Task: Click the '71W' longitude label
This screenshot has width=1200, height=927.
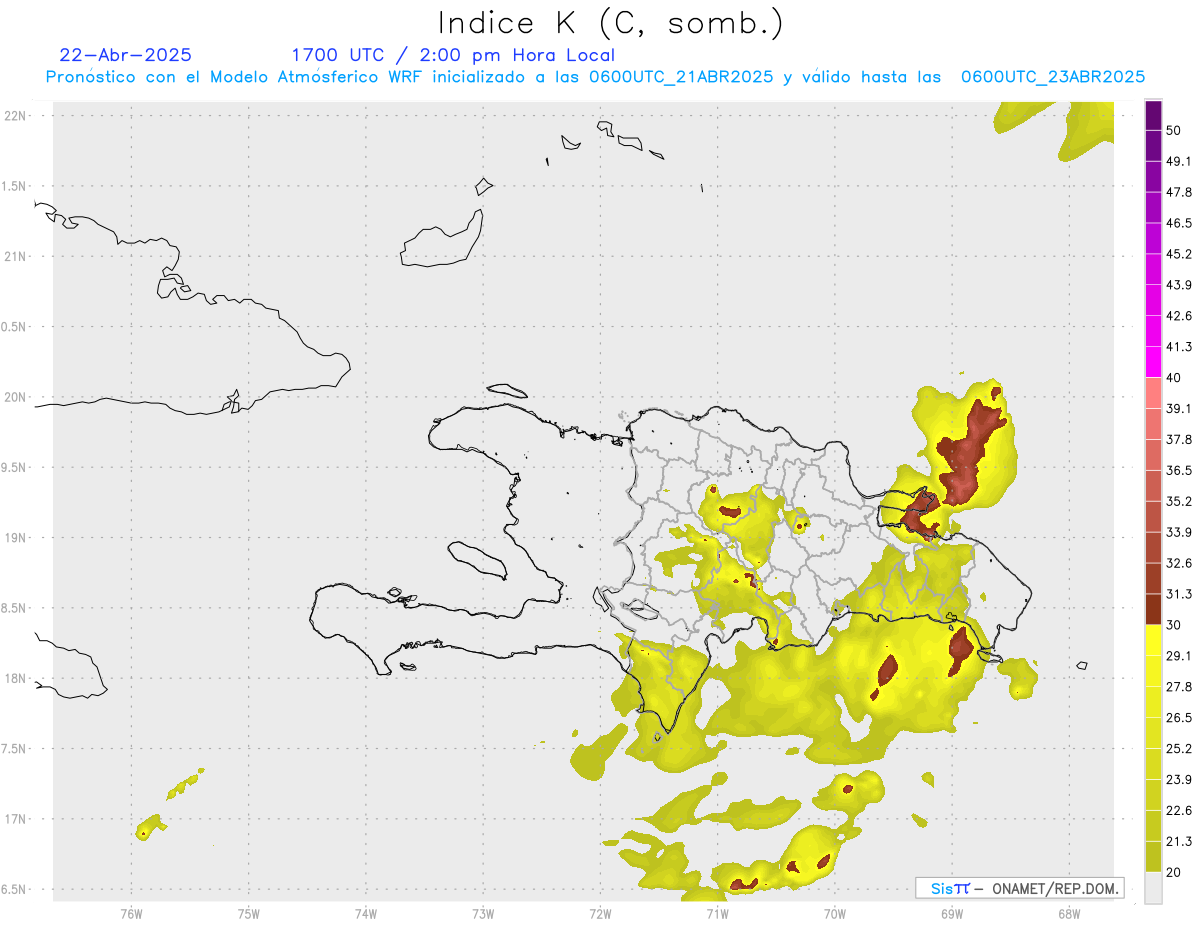Action: [x=717, y=914]
